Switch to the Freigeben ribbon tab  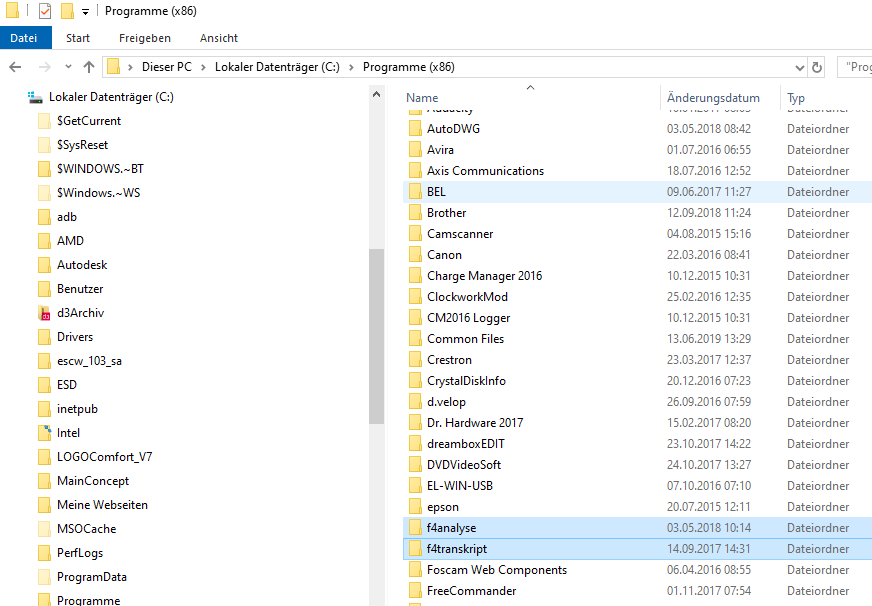coord(145,37)
